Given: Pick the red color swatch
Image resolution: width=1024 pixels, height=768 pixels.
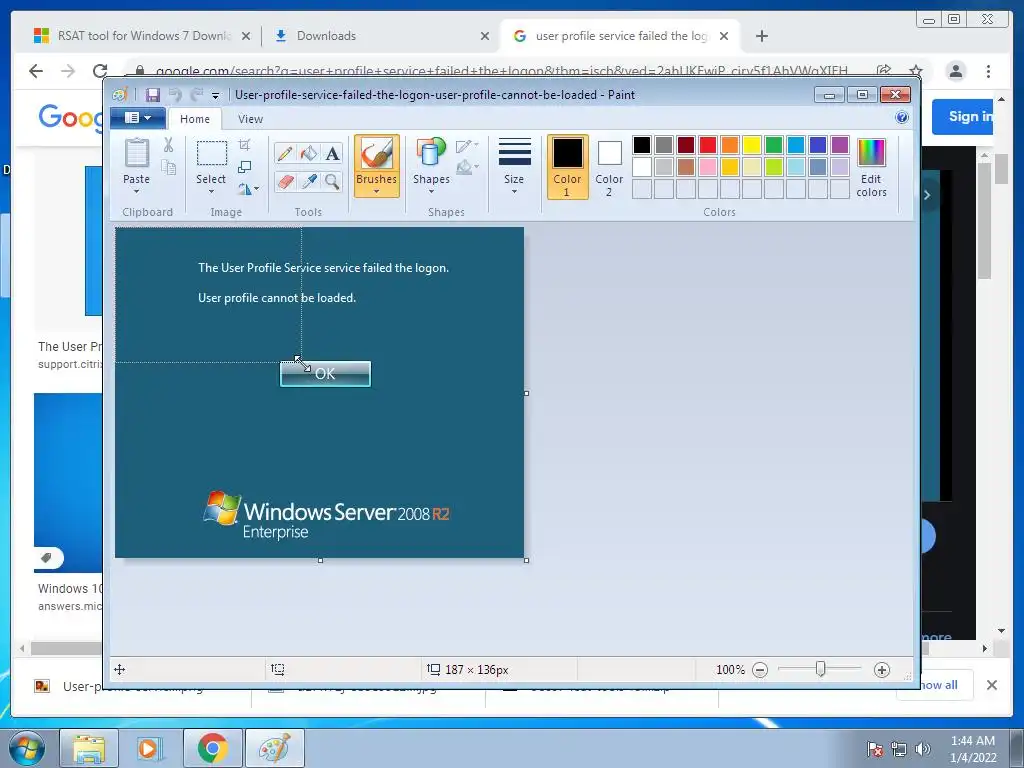Looking at the screenshot, I should [x=708, y=145].
